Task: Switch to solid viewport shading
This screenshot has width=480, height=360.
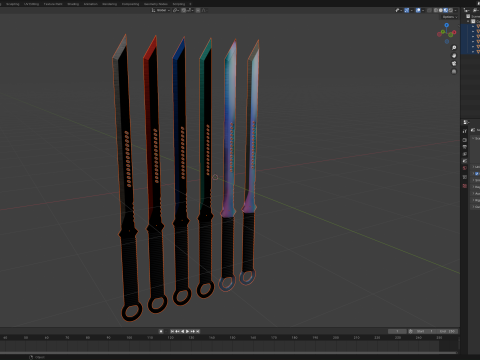Action: pyautogui.click(x=441, y=10)
